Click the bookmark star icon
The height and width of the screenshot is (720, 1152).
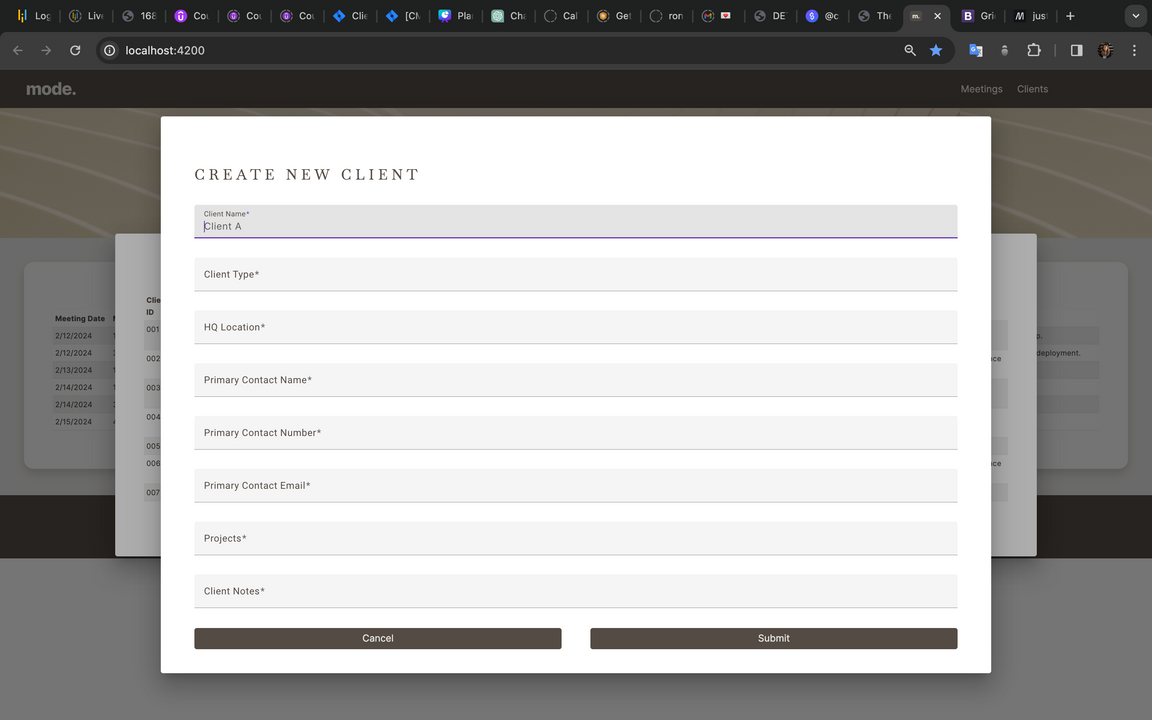point(936,50)
